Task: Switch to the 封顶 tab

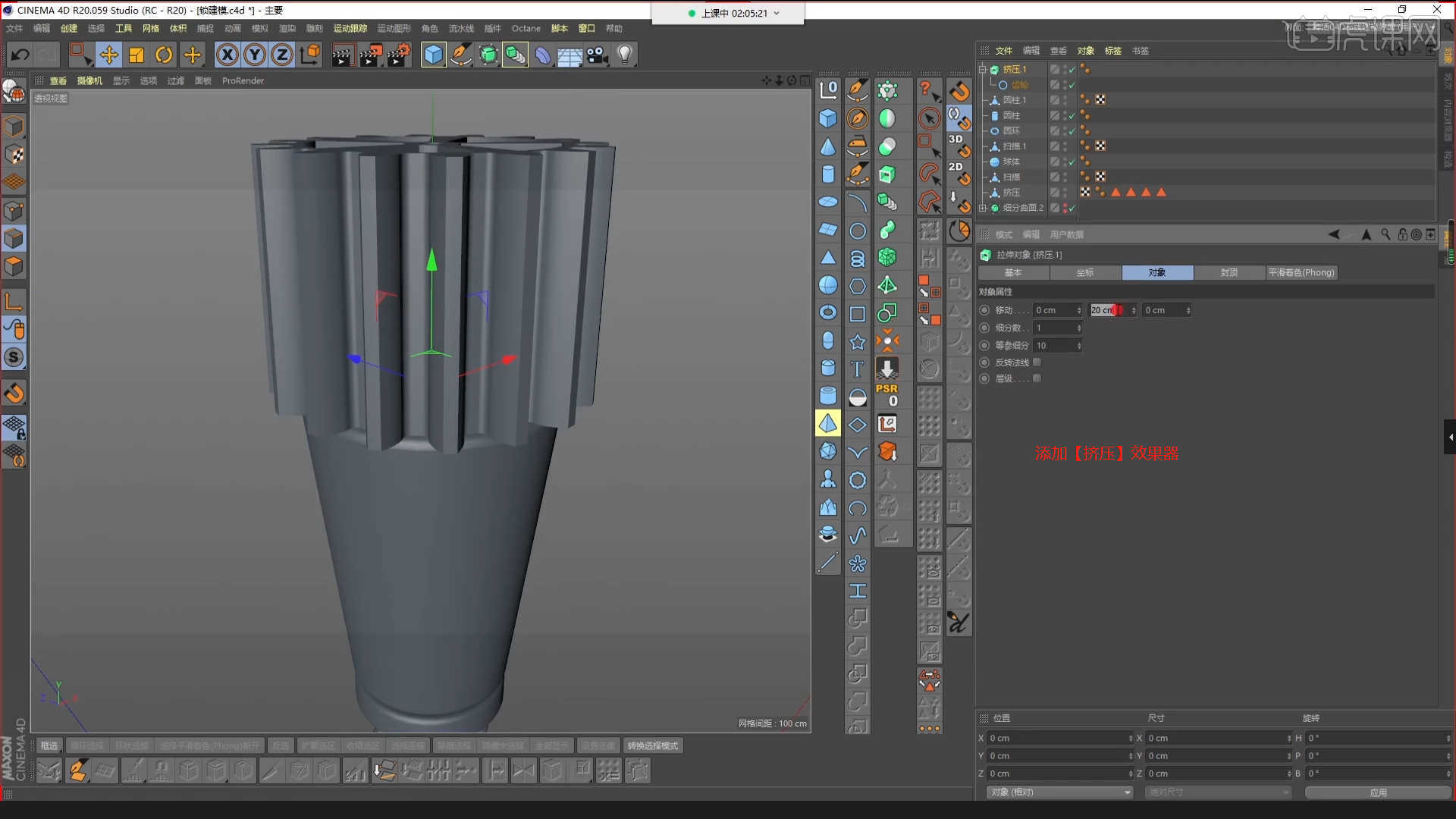Action: tap(1229, 272)
